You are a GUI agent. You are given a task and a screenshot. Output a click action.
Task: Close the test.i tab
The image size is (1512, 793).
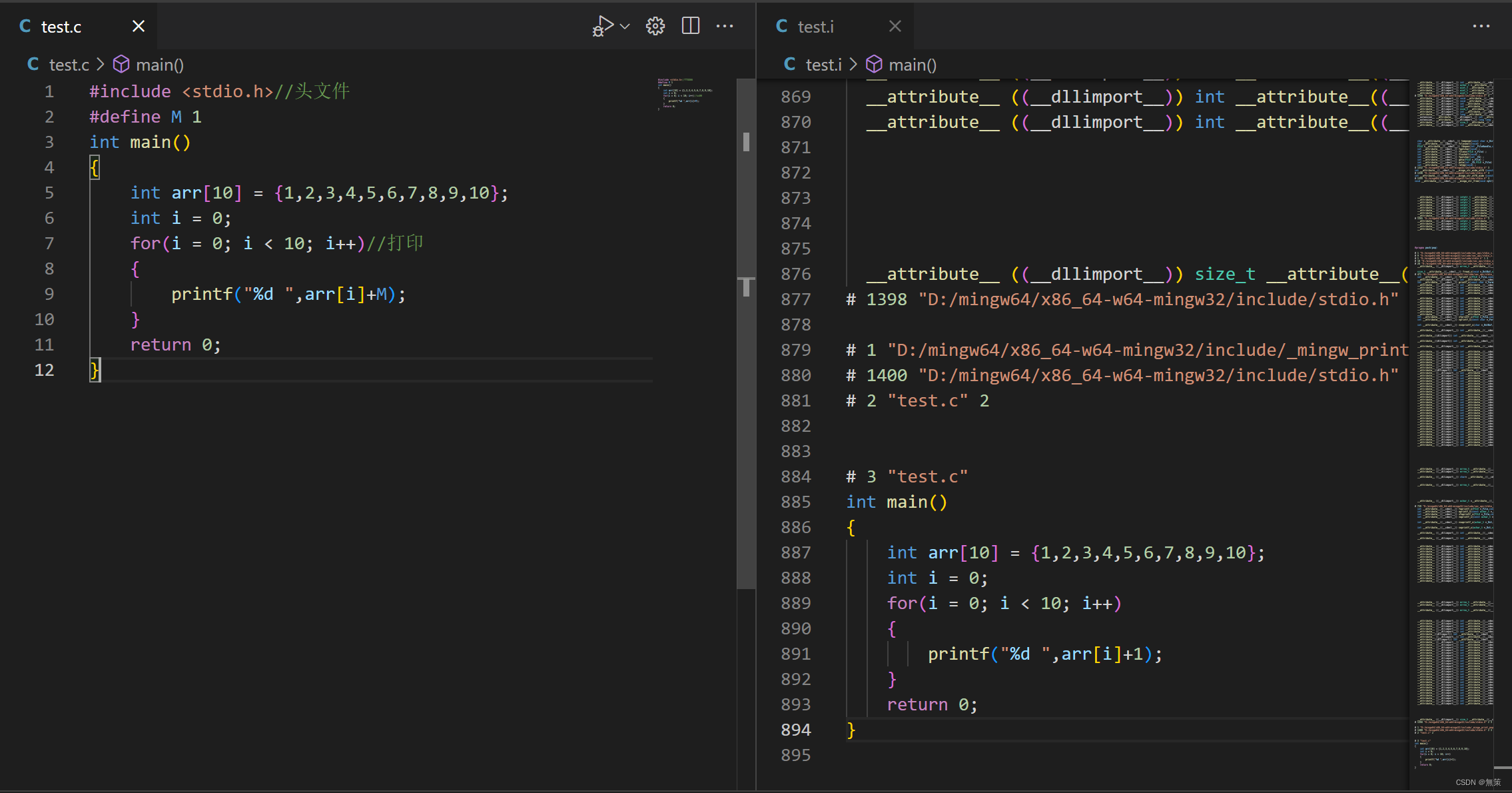click(x=895, y=27)
